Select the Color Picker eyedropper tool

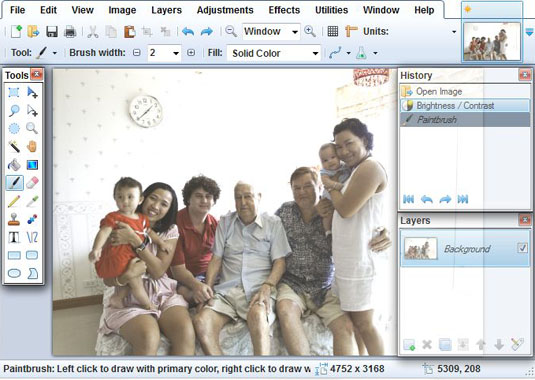tap(32, 201)
